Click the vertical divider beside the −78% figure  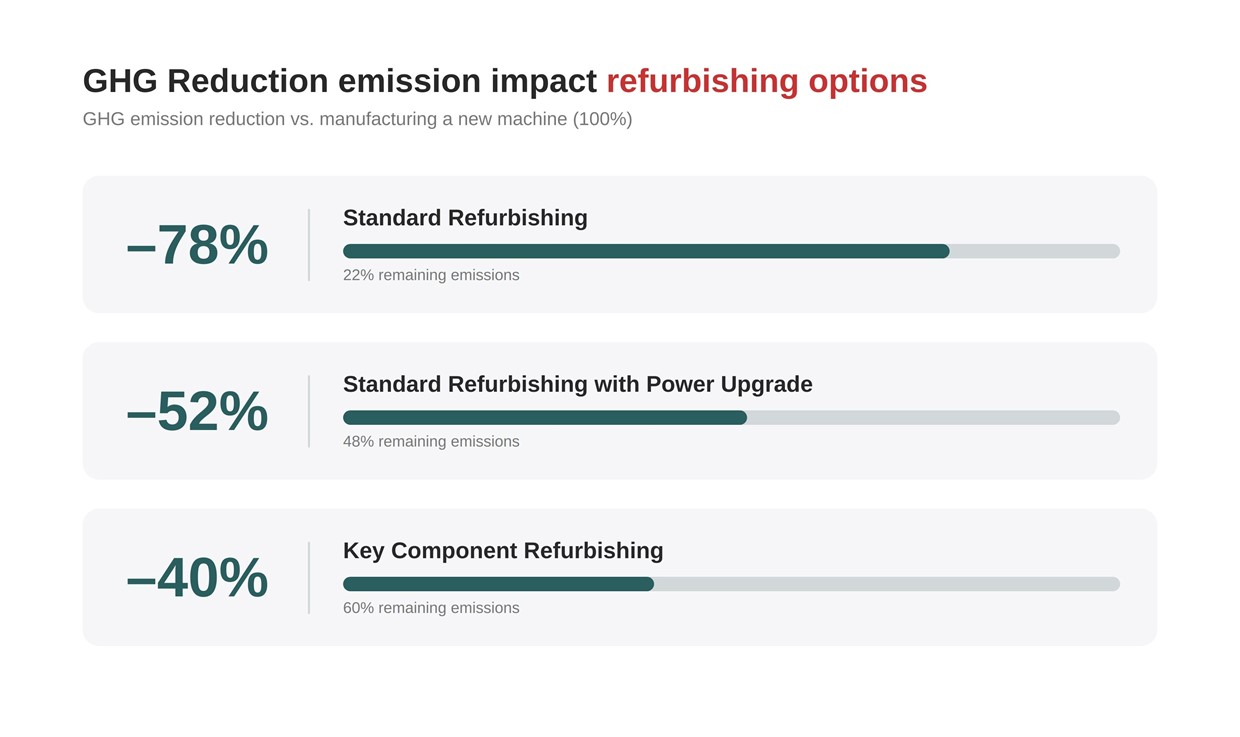click(x=309, y=245)
